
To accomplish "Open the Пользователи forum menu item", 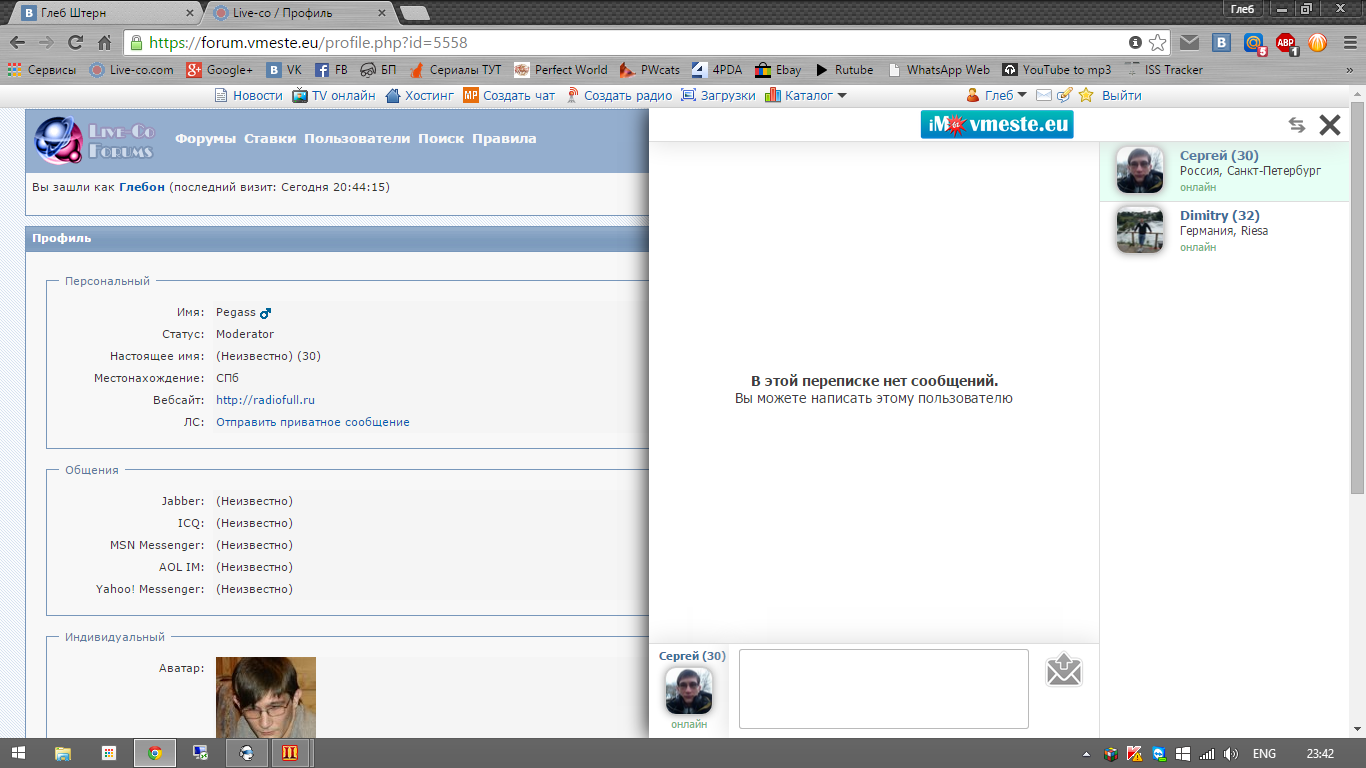I will (357, 139).
